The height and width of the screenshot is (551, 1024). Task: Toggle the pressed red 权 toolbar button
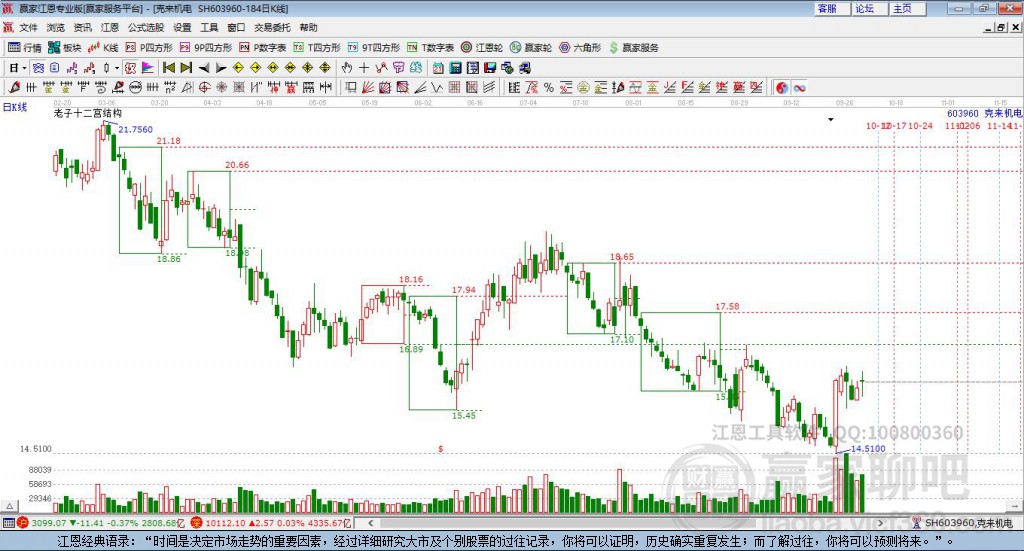click(x=131, y=68)
